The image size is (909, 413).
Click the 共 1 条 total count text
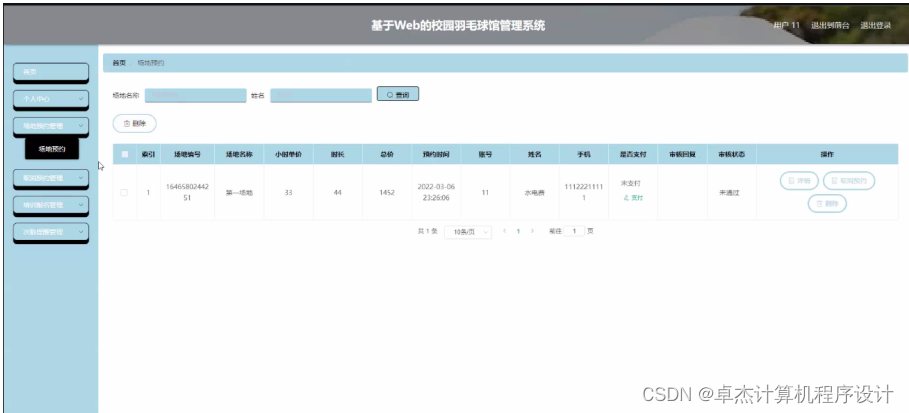click(428, 231)
